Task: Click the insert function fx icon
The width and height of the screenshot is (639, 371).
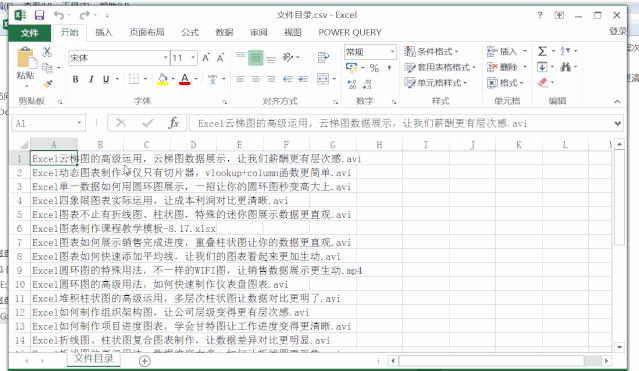Action: click(173, 123)
